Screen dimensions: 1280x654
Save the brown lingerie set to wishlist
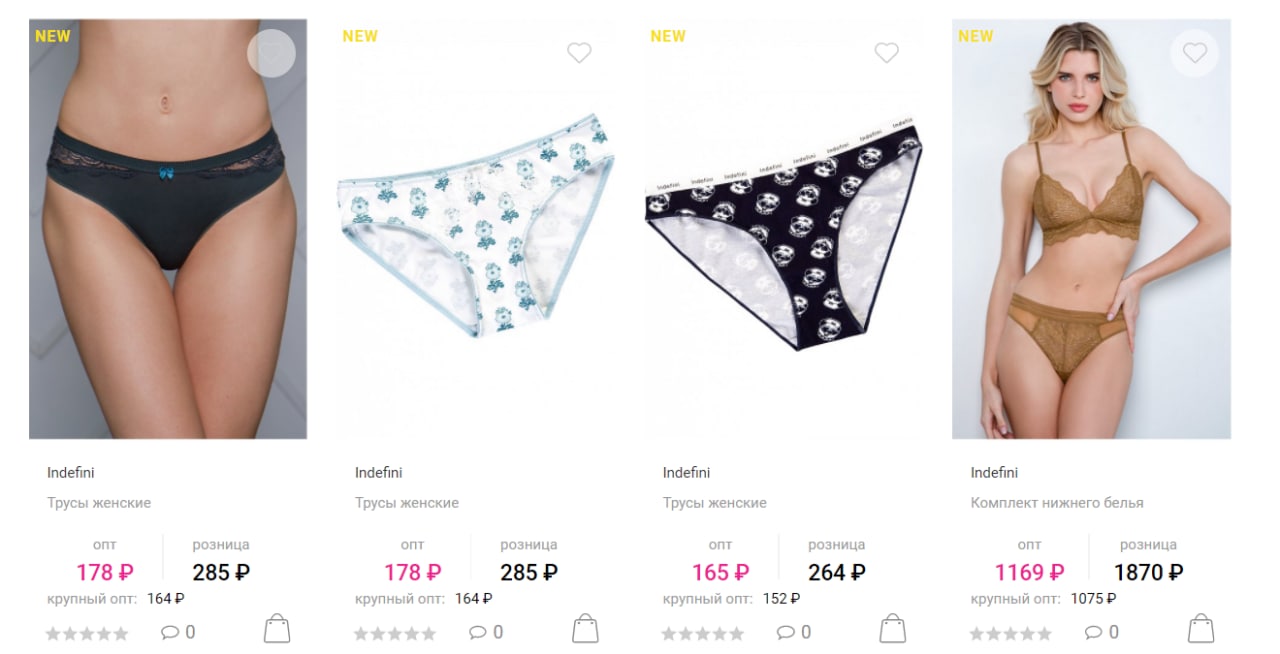coord(1195,54)
